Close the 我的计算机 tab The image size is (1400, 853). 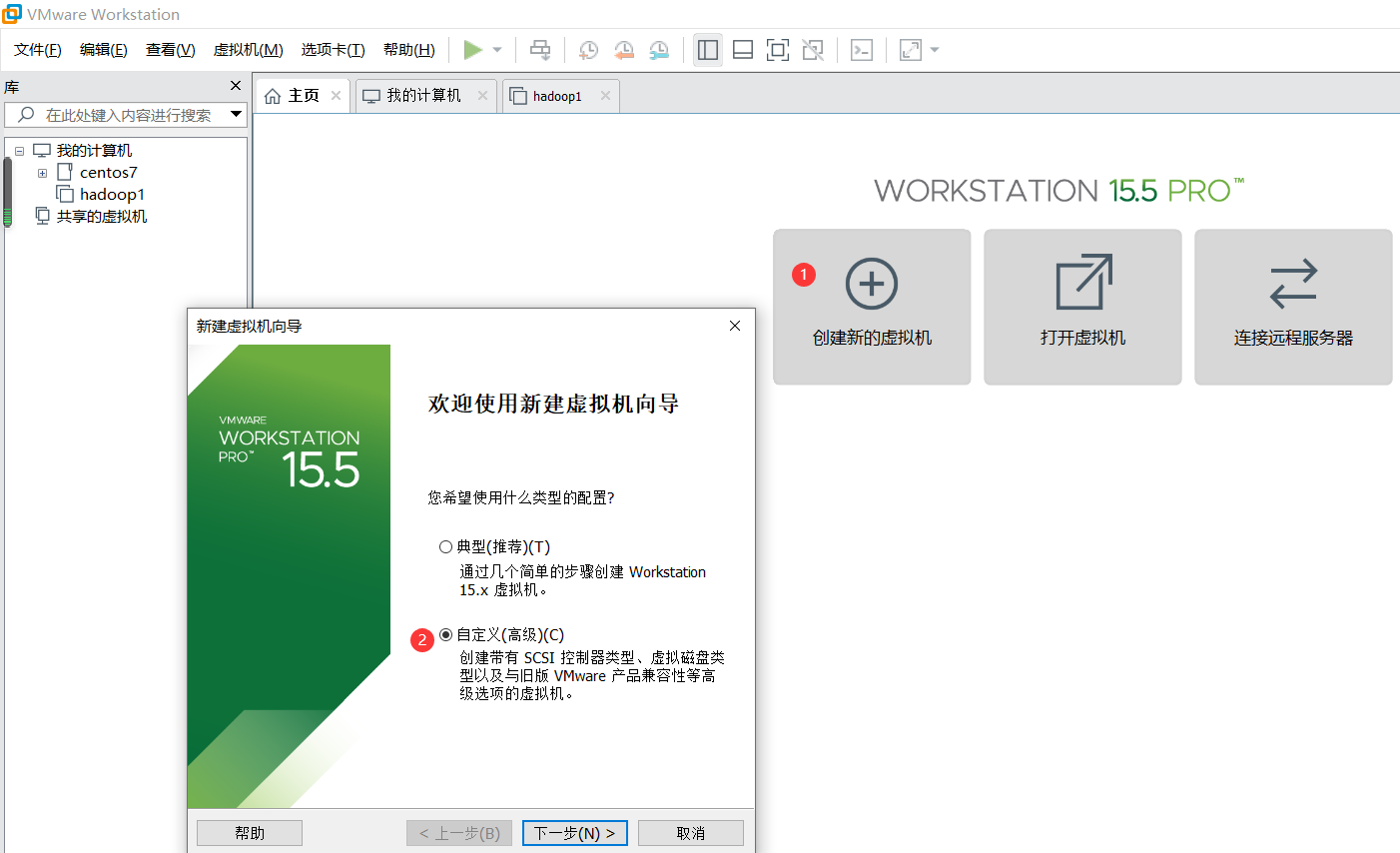click(x=482, y=96)
